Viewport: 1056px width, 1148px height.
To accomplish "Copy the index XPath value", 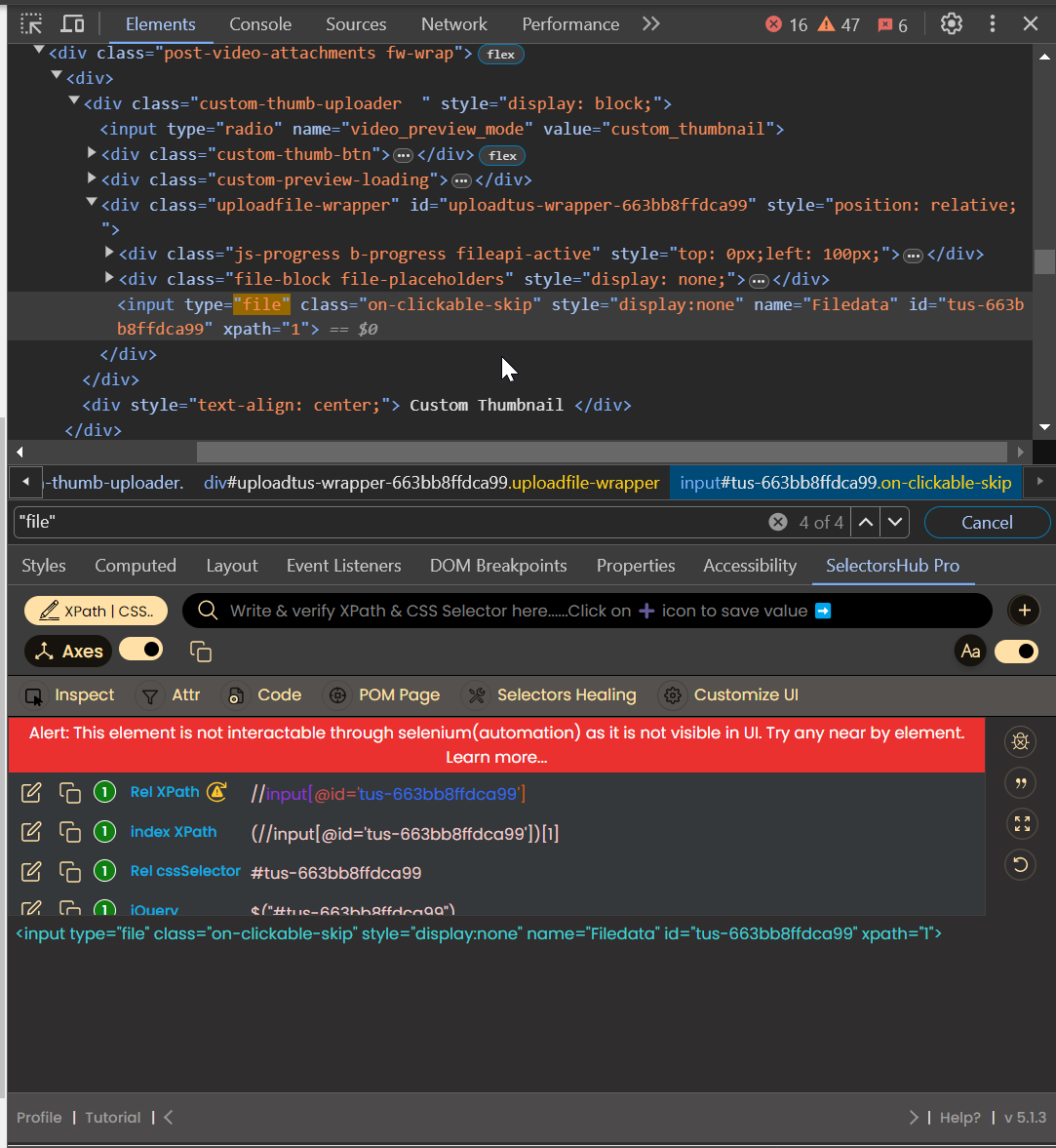I will point(69,832).
